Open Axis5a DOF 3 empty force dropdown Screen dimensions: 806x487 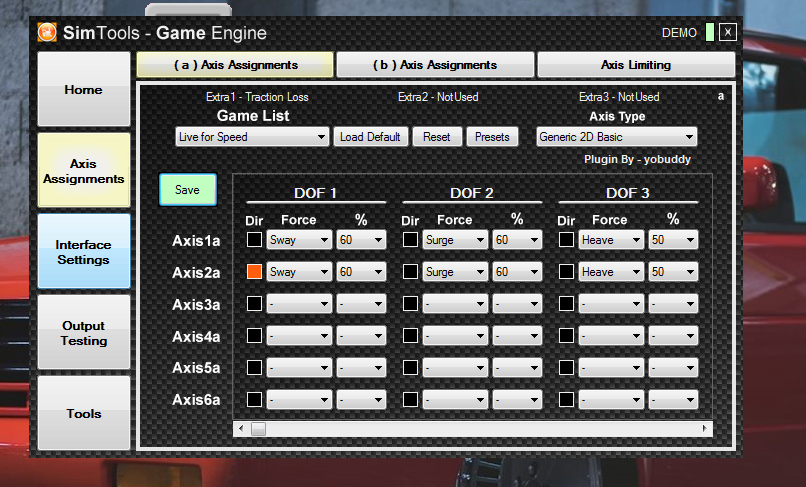611,368
